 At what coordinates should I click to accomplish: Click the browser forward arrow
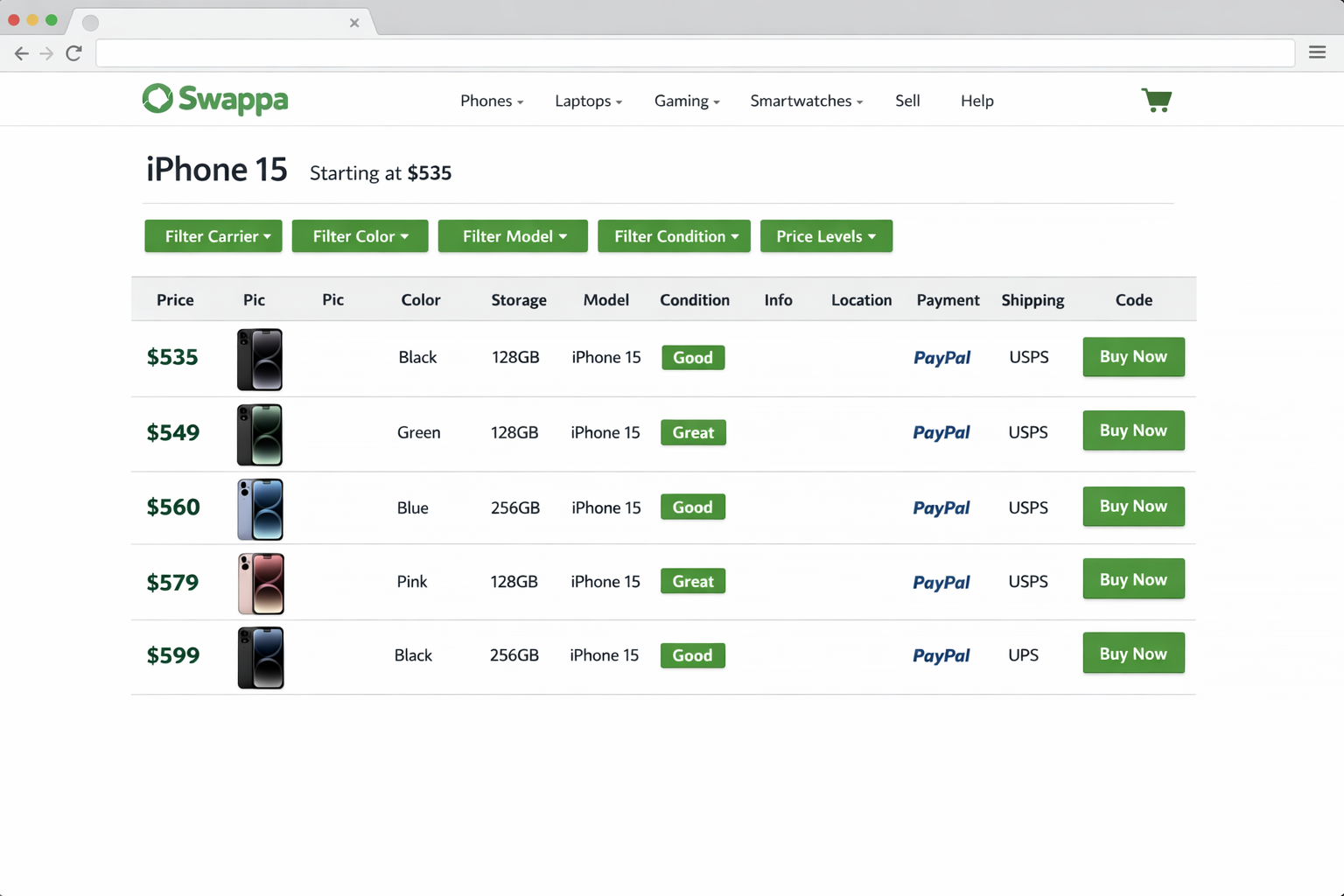point(46,53)
